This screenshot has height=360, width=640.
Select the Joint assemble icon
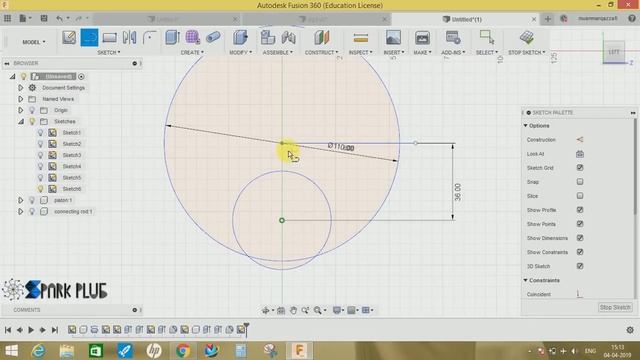(x=288, y=38)
